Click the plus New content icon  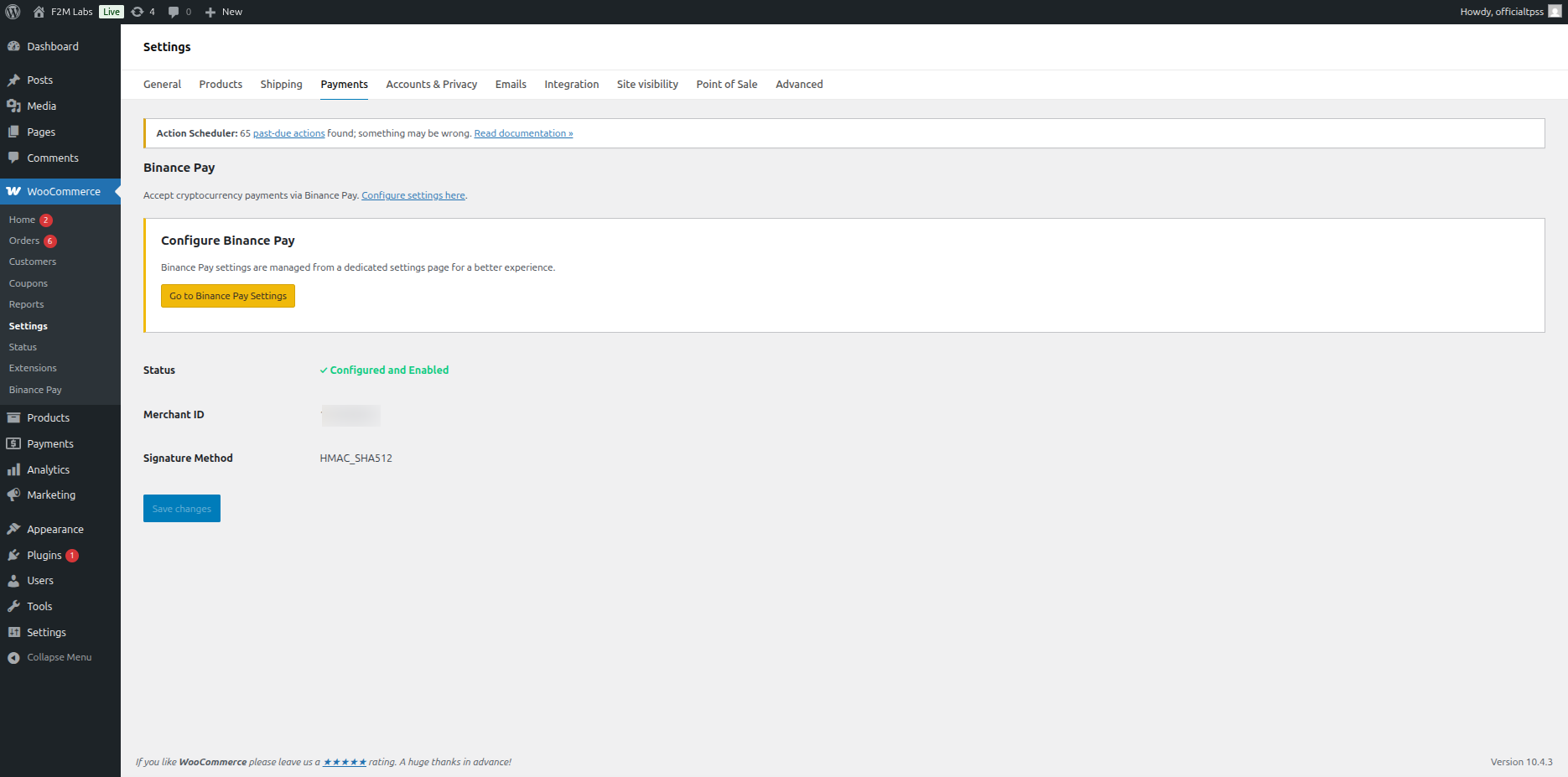pyautogui.click(x=210, y=12)
